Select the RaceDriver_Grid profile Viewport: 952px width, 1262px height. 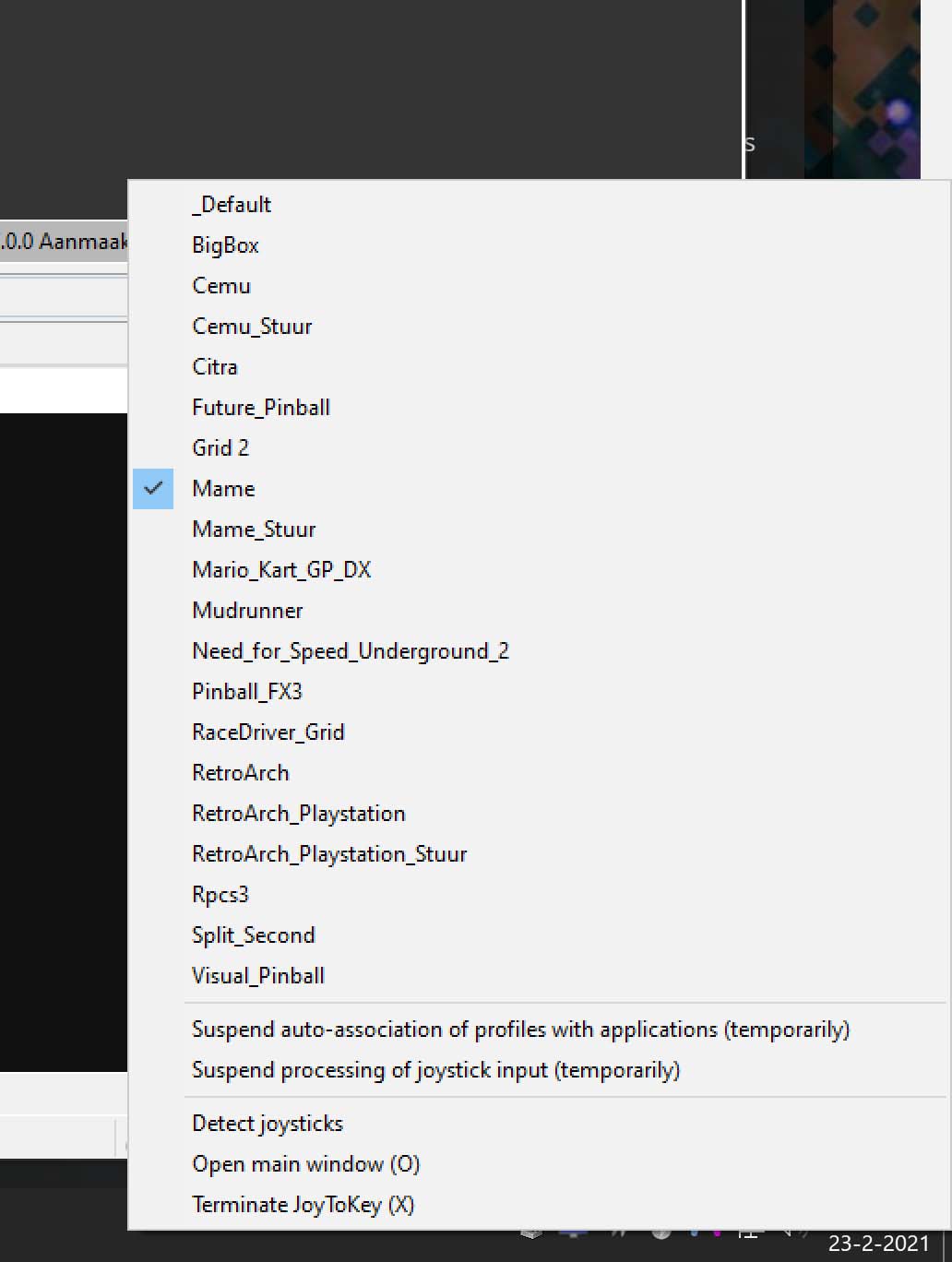(x=539, y=732)
